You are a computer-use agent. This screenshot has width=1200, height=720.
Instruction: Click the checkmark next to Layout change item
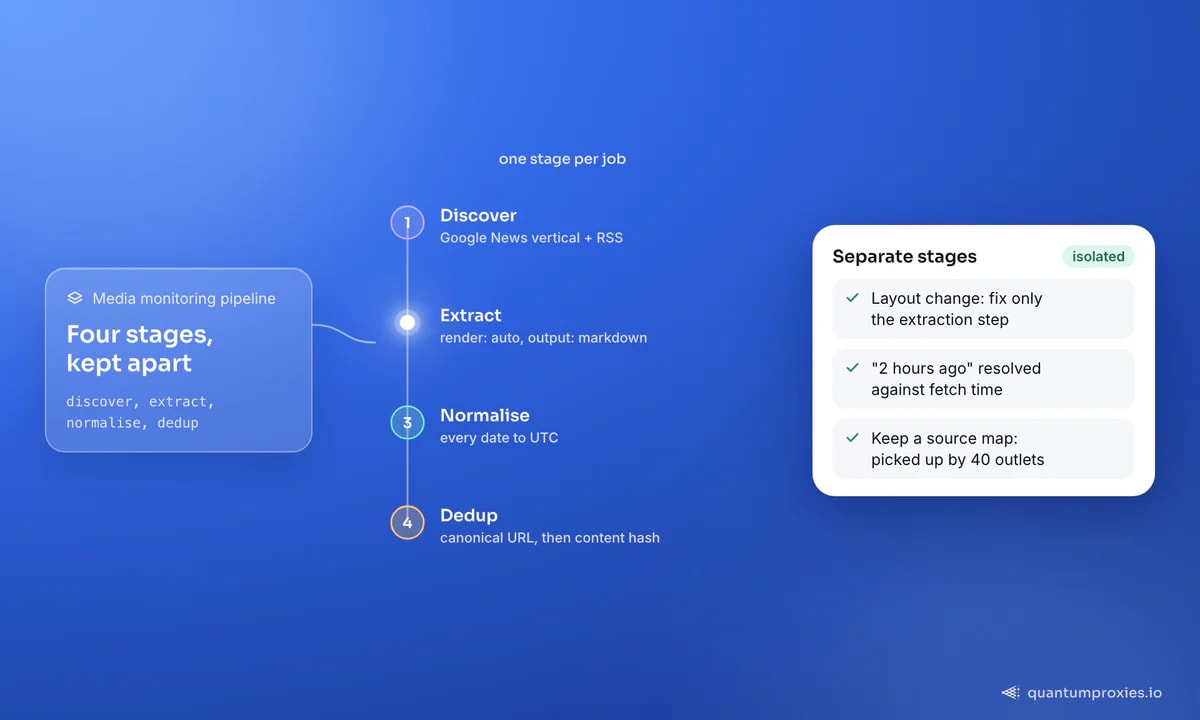click(852, 298)
